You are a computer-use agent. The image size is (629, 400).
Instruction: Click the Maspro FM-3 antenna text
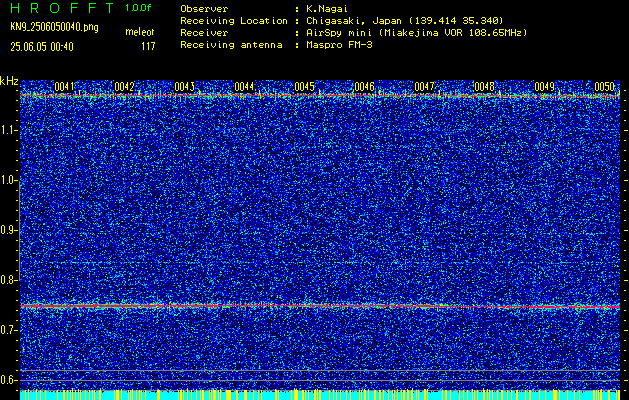pyautogui.click(x=339, y=45)
